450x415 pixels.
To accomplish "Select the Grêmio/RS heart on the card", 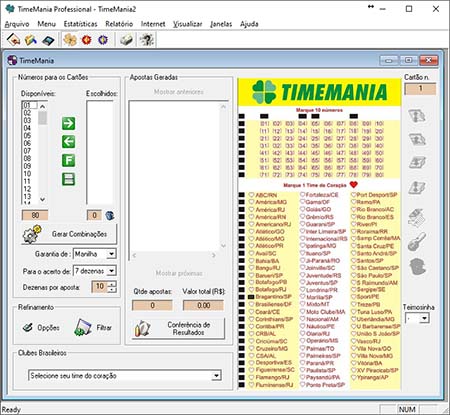I will 302,216.
